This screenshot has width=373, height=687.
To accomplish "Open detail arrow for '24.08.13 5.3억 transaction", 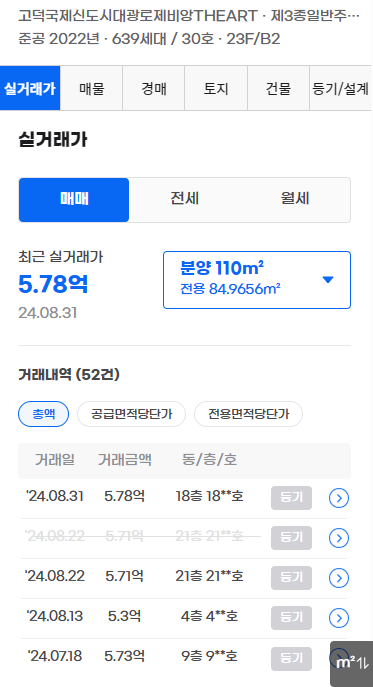I will point(339,618).
